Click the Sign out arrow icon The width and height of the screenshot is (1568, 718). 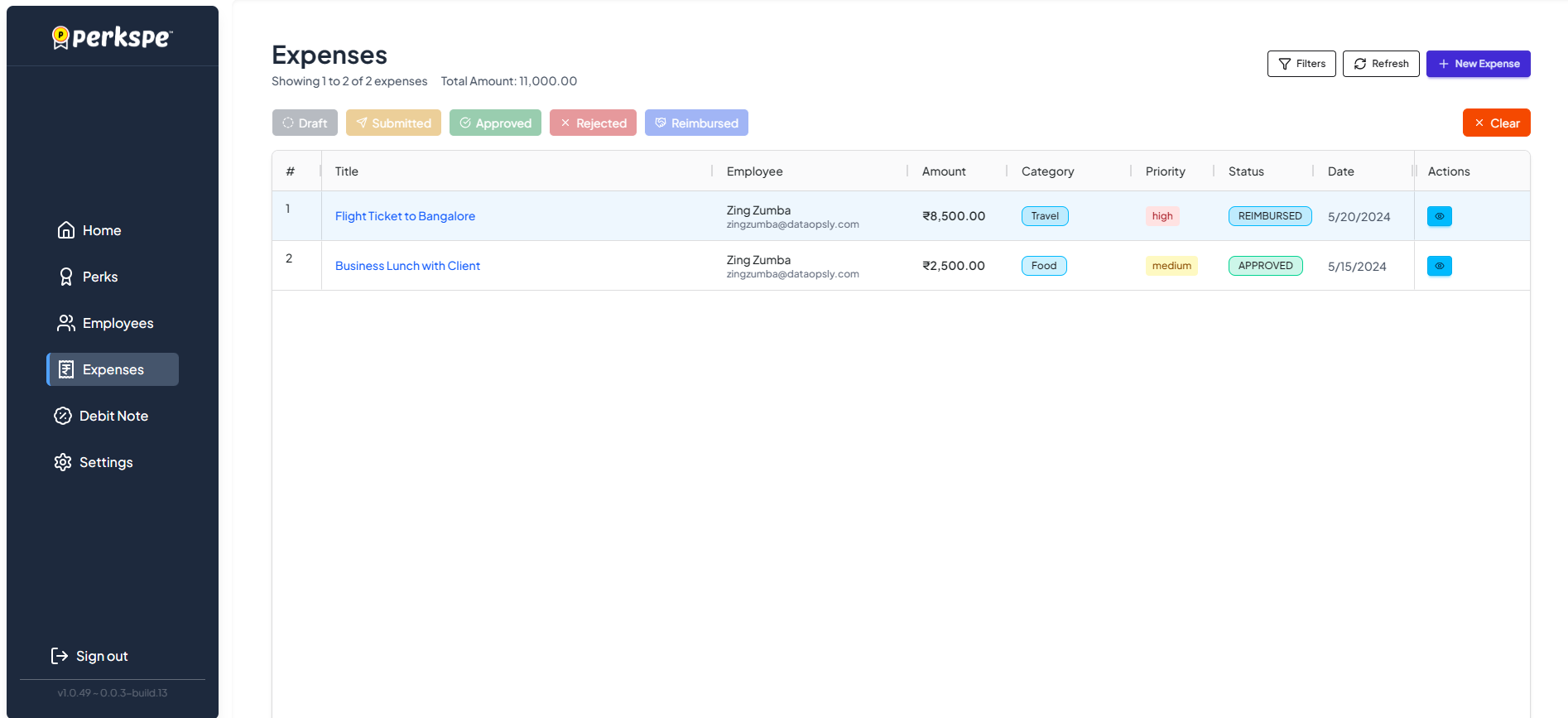60,656
